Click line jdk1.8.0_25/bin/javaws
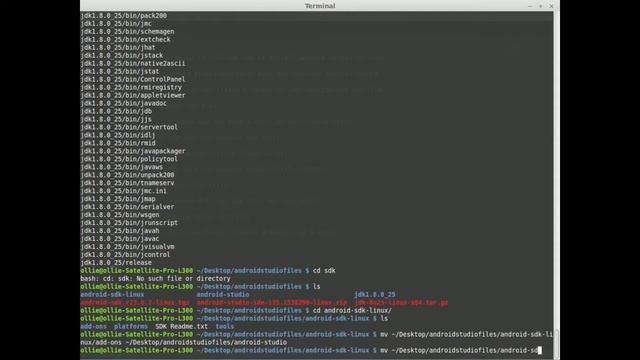 122,167
